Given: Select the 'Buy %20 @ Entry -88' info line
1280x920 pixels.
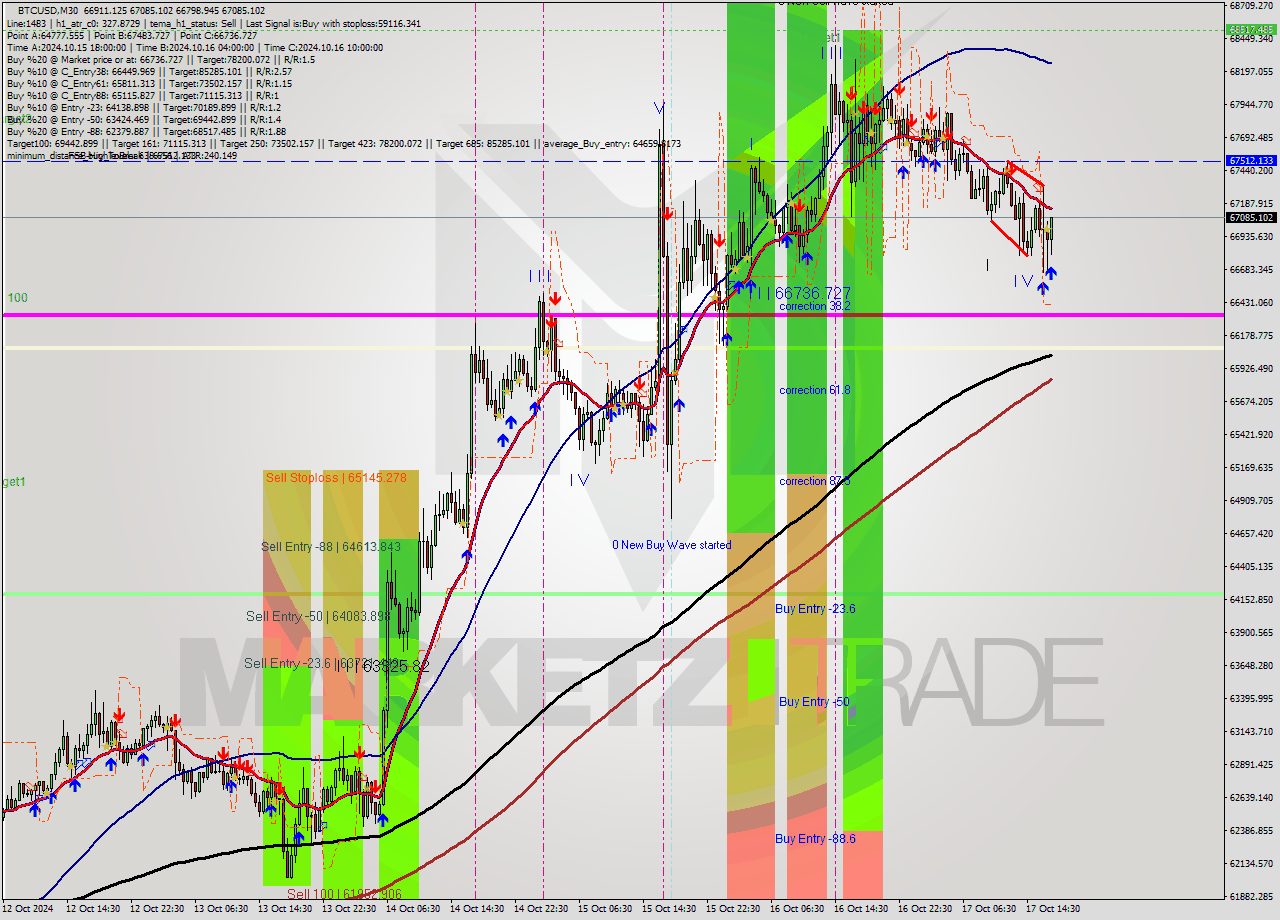Looking at the screenshot, I should tap(146, 131).
